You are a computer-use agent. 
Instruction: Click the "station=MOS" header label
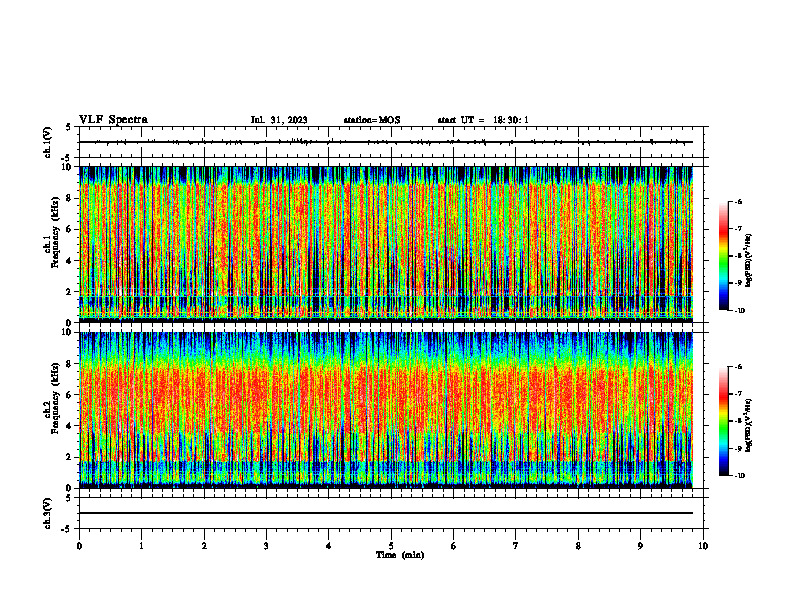(372, 120)
